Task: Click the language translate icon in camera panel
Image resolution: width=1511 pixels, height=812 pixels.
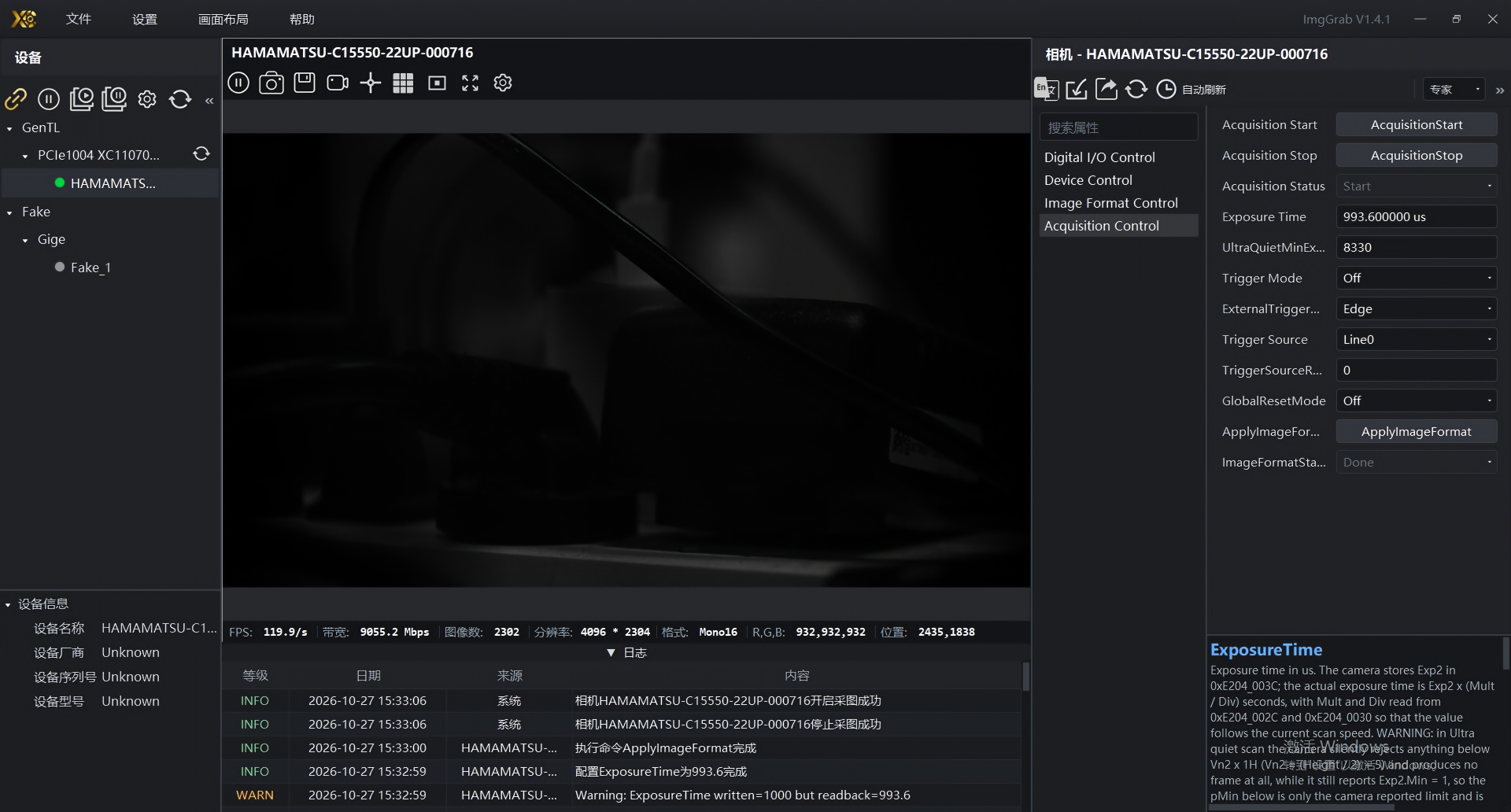Action: [1046, 89]
